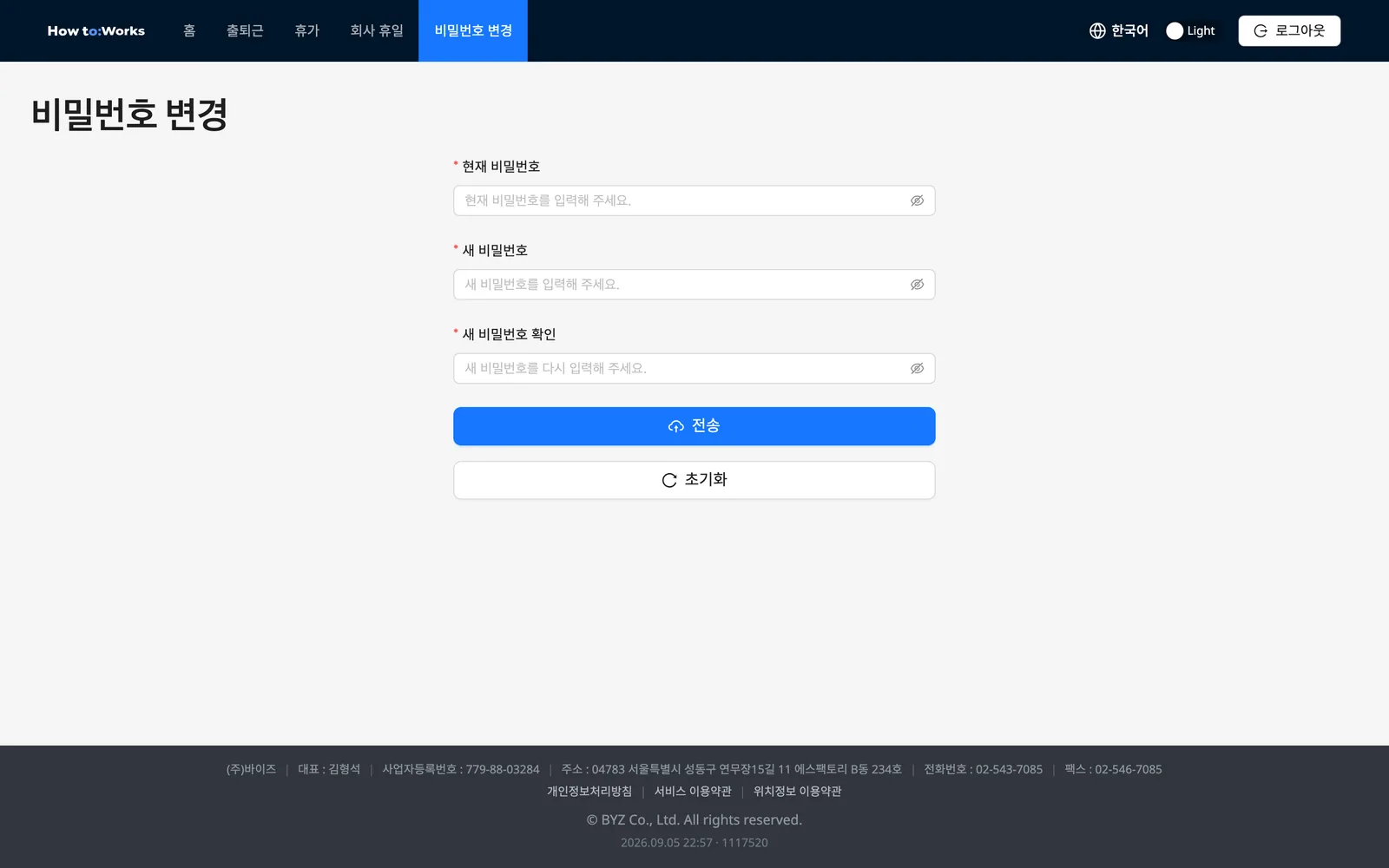
Task: Show password in 새 비밀번호 field
Action: point(917,285)
